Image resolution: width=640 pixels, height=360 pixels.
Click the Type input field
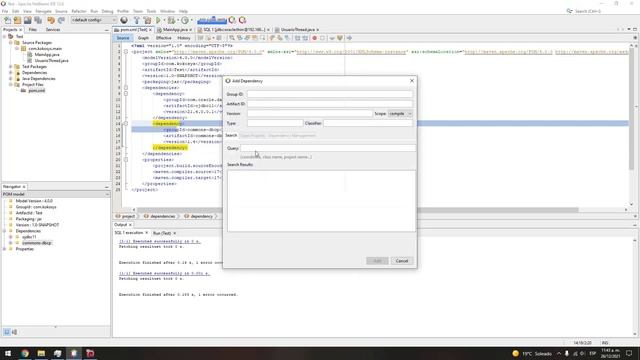click(275, 123)
